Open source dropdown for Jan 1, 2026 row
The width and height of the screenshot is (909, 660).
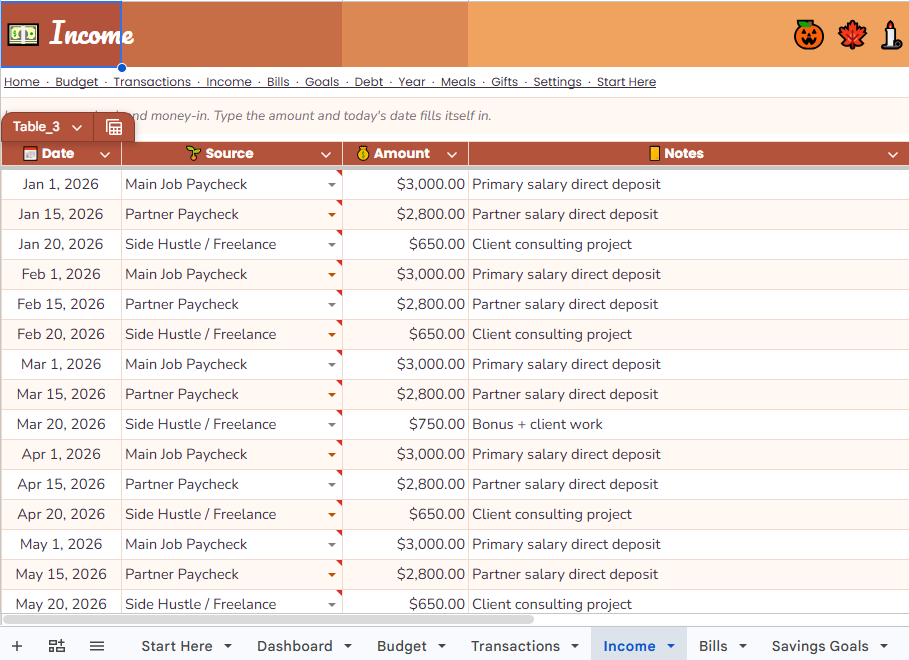point(332,185)
